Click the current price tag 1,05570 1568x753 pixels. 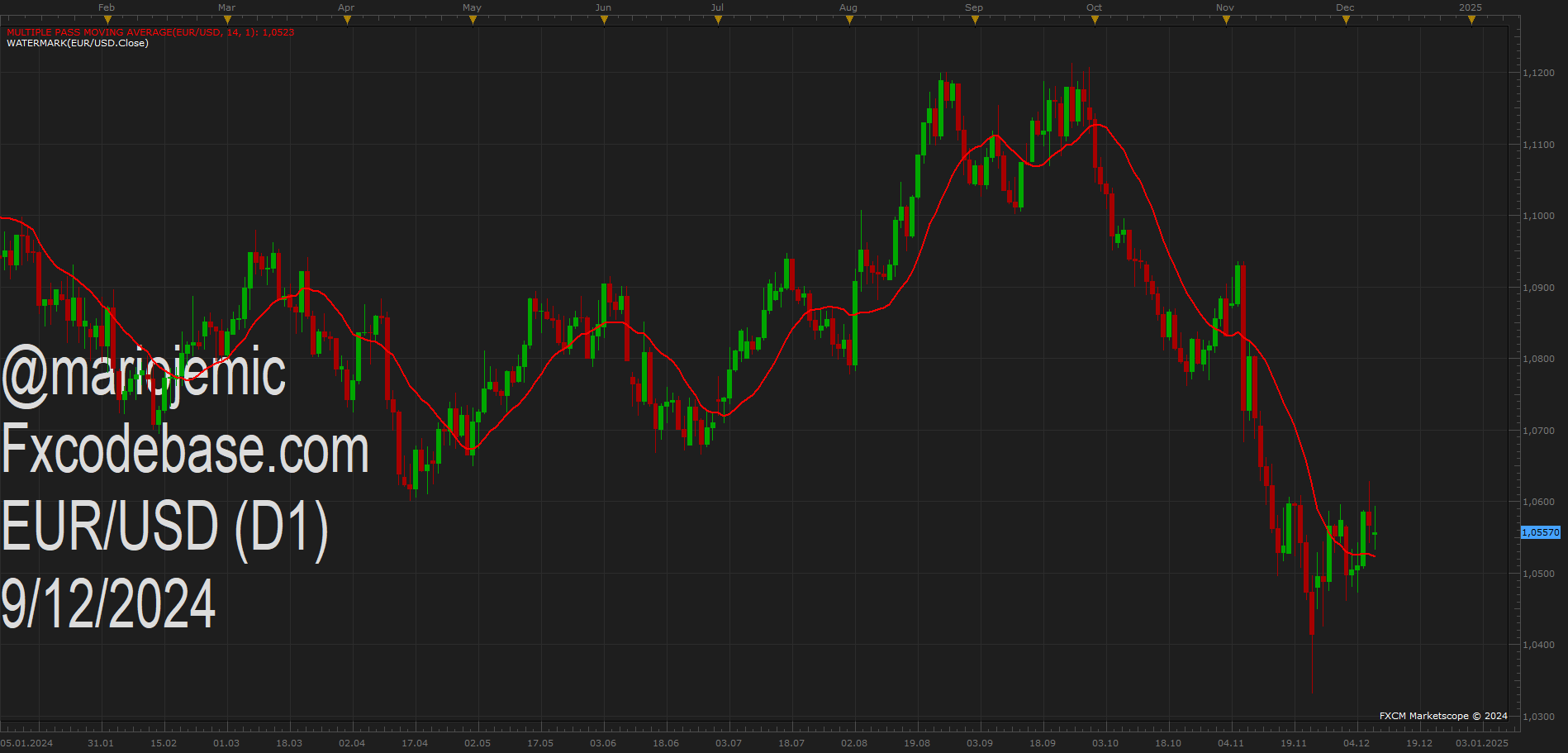pos(1541,532)
